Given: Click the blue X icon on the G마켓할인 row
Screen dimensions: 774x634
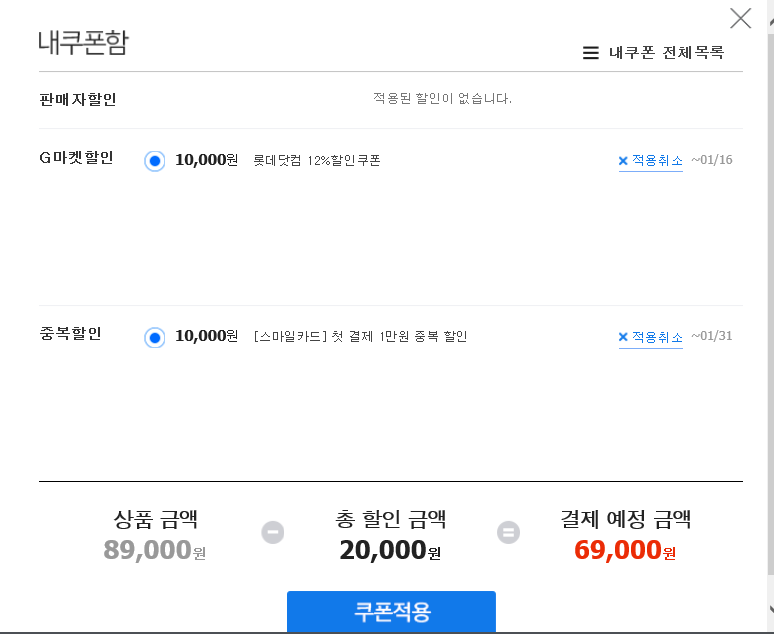Looking at the screenshot, I should (x=623, y=160).
